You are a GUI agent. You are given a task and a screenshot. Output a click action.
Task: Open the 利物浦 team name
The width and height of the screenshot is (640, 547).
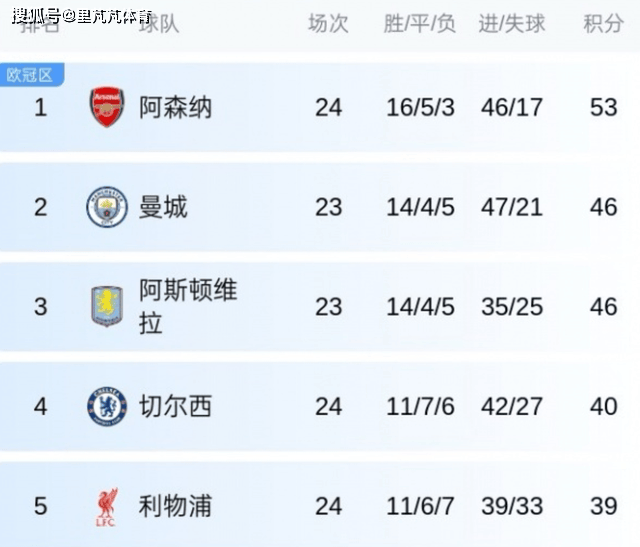(x=175, y=506)
